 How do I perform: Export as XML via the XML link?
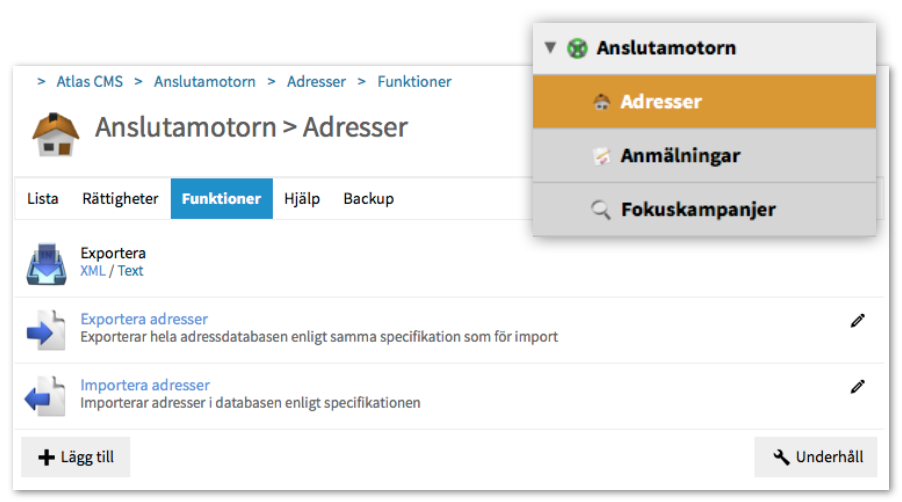tap(93, 270)
